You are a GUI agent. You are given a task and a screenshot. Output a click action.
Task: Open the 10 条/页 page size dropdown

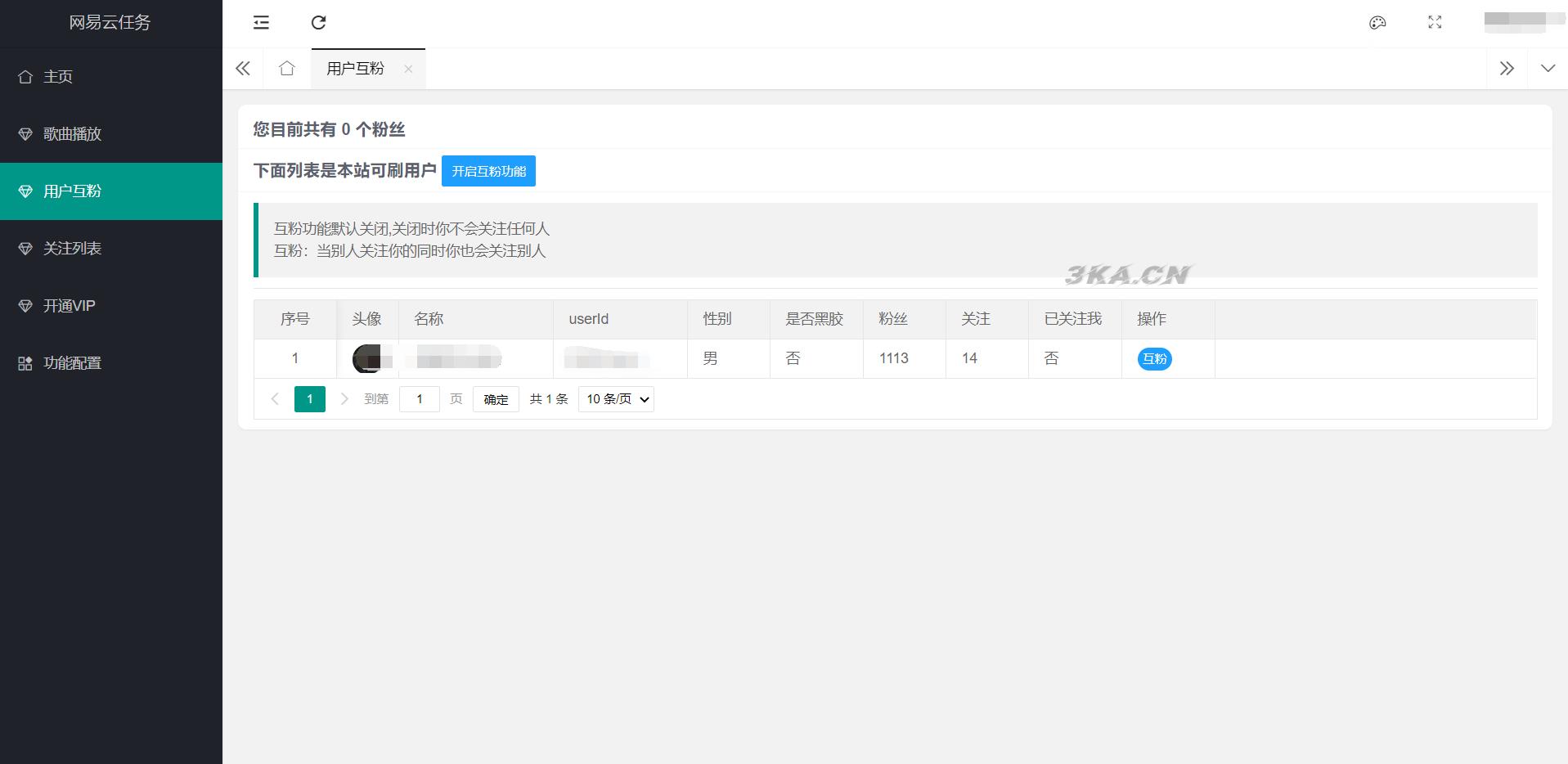[616, 399]
